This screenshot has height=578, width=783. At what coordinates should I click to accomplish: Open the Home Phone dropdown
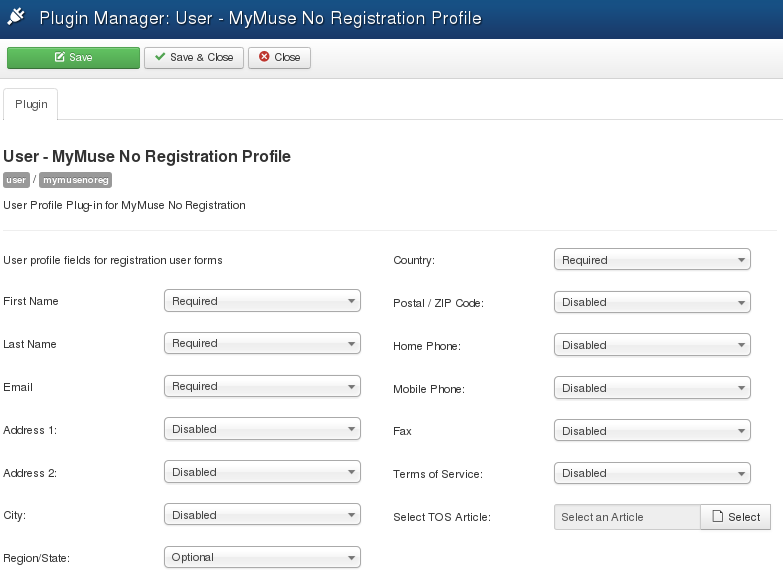tap(652, 345)
